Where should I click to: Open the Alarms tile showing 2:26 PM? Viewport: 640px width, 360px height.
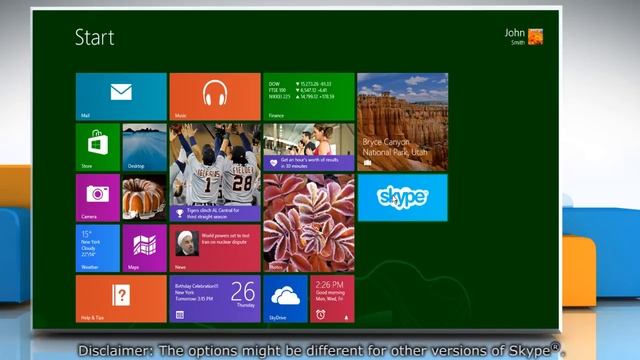pos(332,299)
